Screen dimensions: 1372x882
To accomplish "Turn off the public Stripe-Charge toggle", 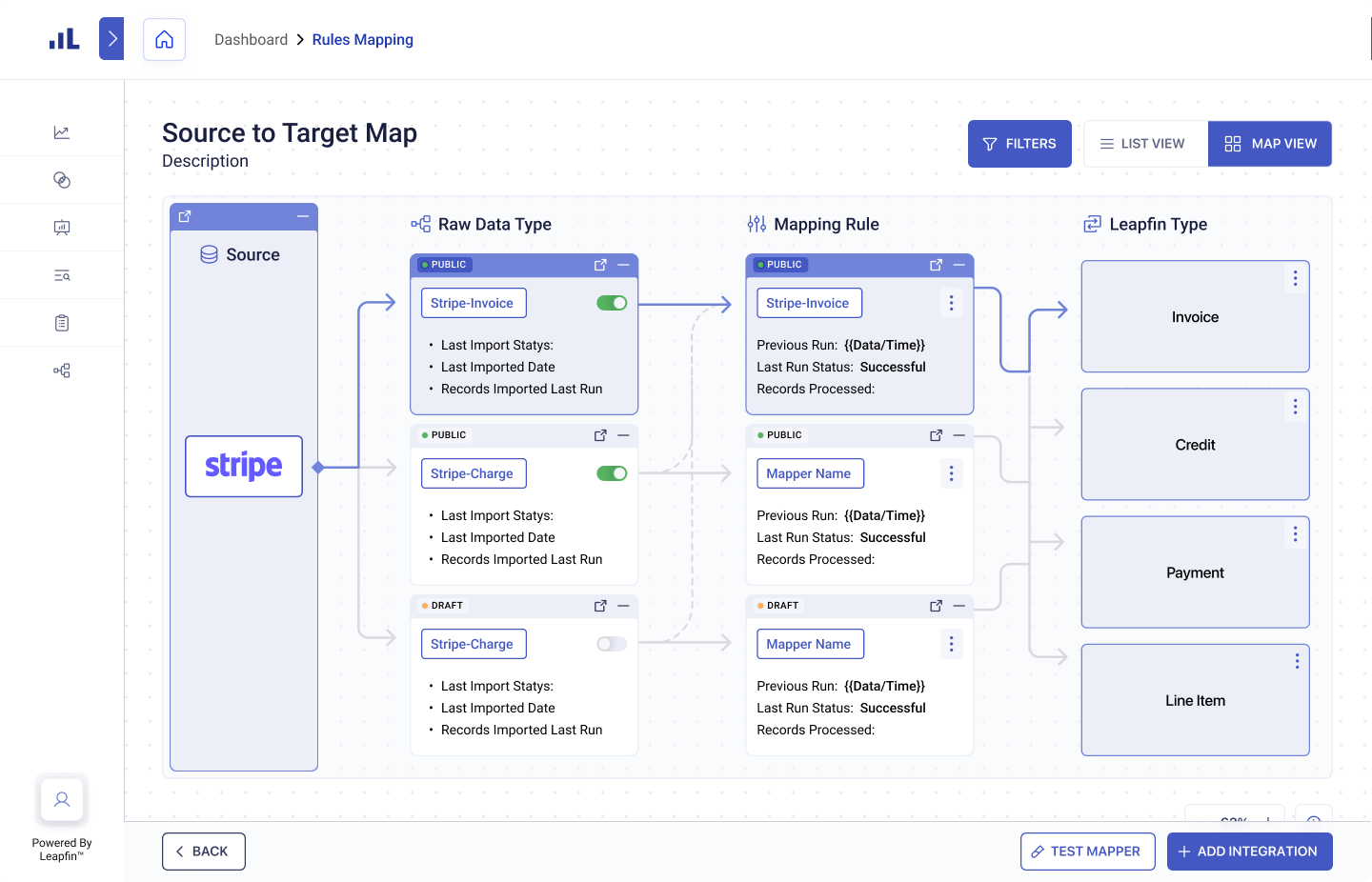I will point(612,473).
